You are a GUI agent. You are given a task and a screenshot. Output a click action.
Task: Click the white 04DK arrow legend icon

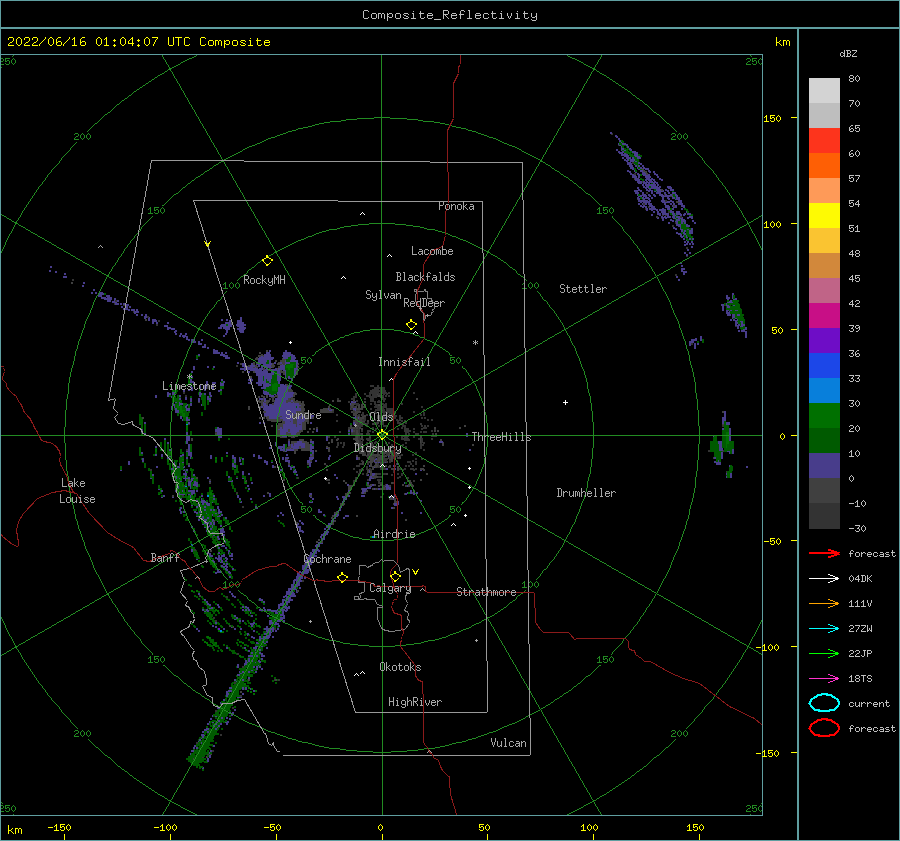tap(824, 578)
